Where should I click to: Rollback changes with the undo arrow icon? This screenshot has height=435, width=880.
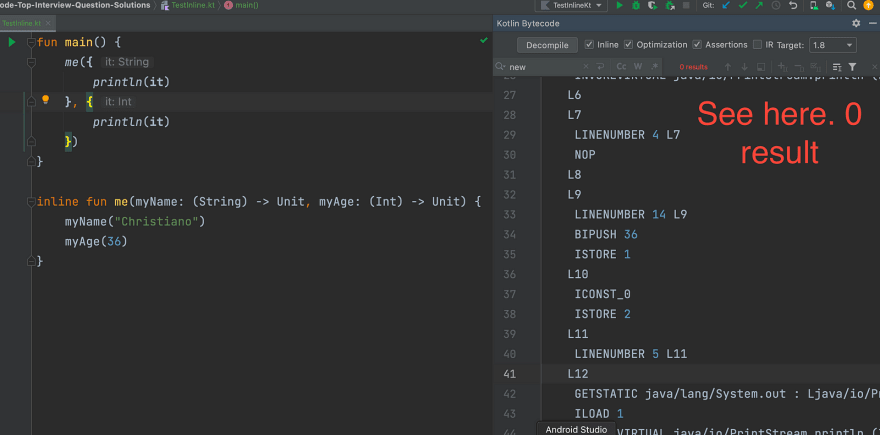pyautogui.click(x=793, y=5)
